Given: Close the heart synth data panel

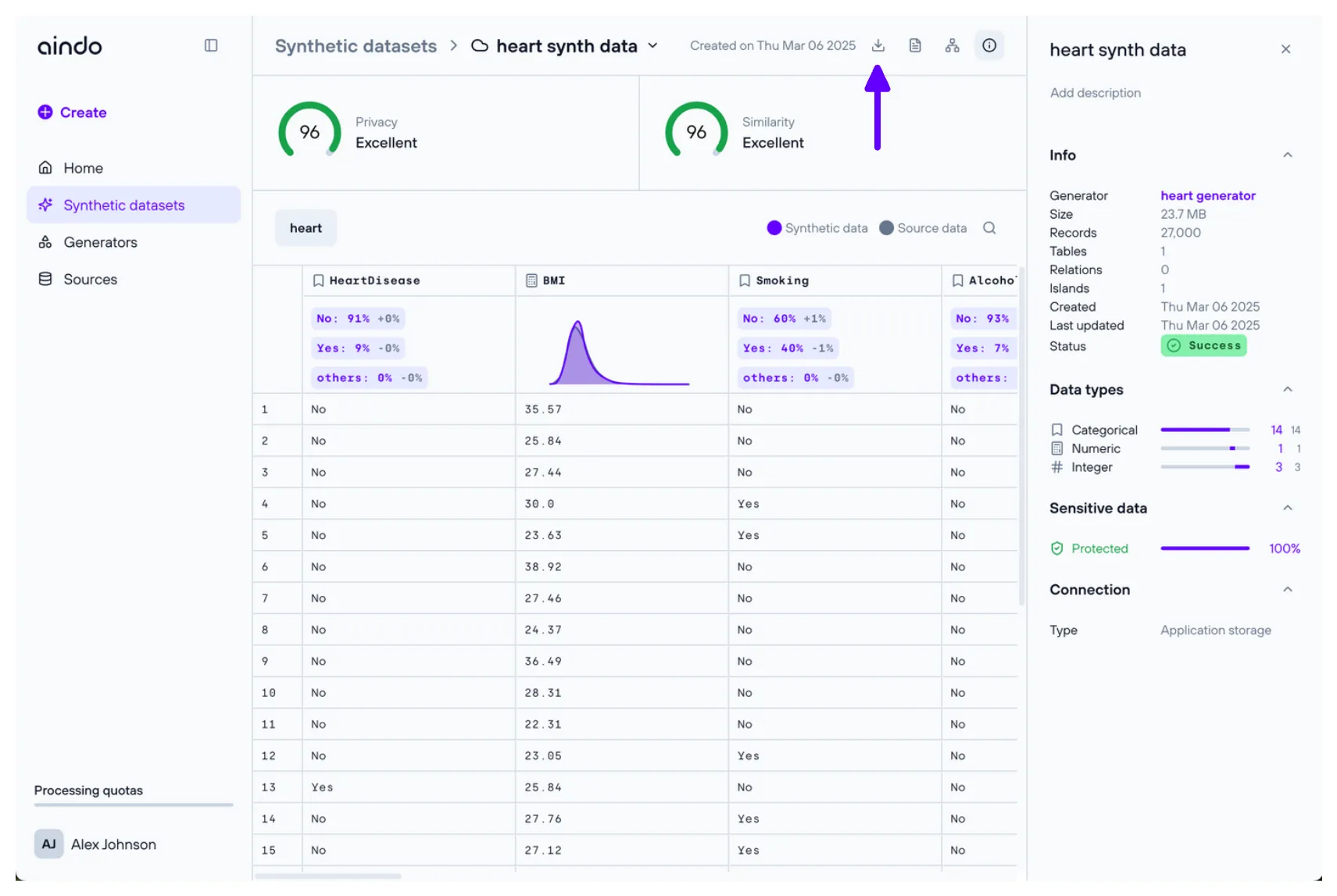Looking at the screenshot, I should point(1285,49).
